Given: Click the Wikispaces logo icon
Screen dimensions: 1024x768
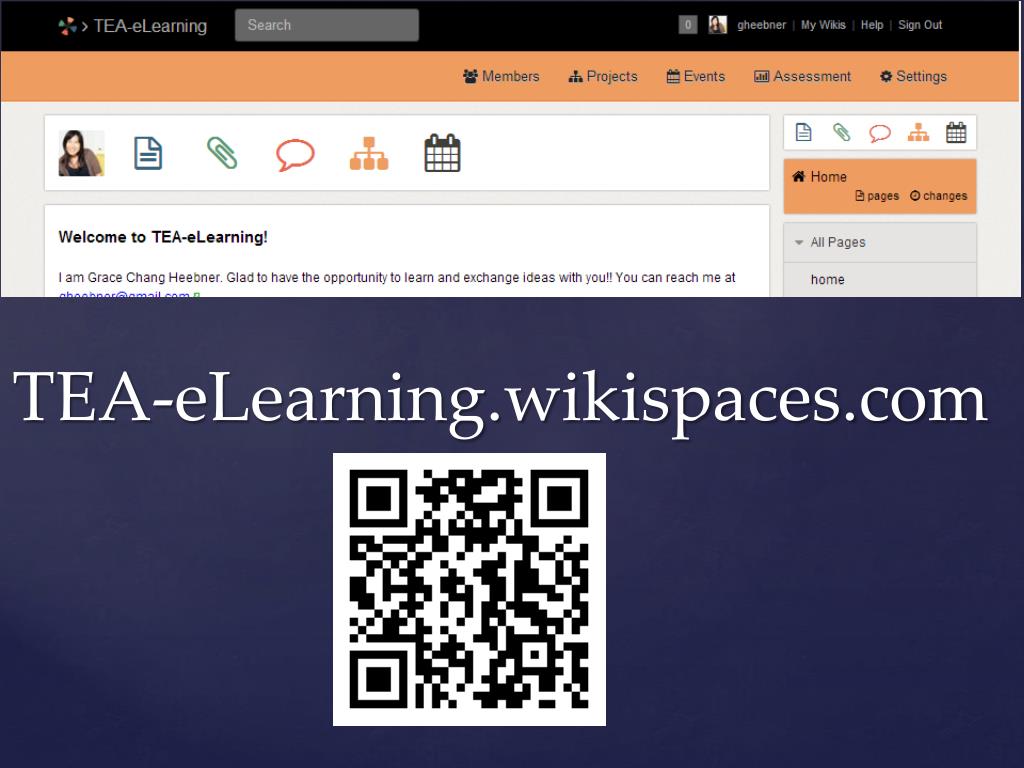Looking at the screenshot, I should [x=67, y=25].
